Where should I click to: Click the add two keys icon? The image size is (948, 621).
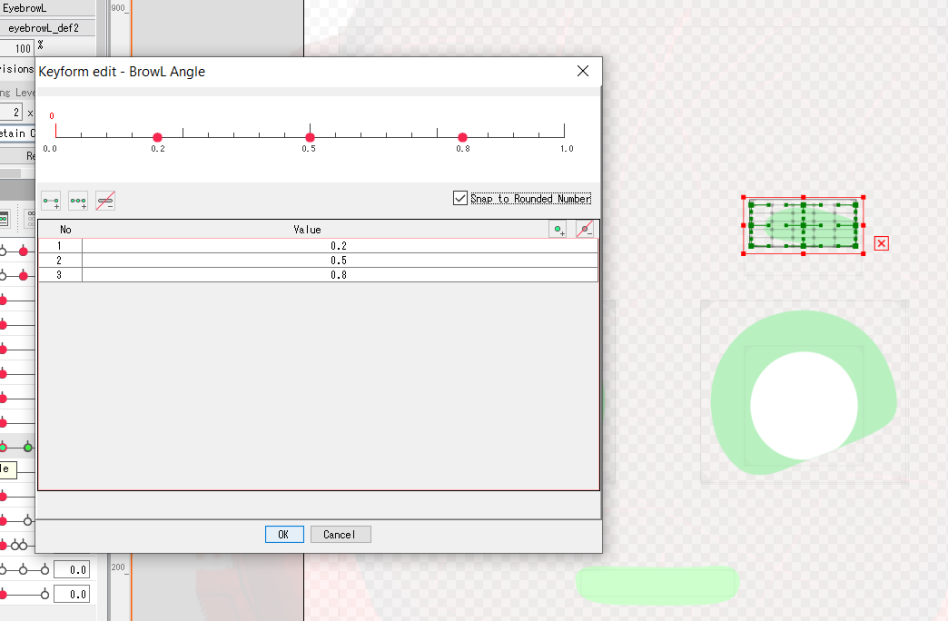click(51, 201)
